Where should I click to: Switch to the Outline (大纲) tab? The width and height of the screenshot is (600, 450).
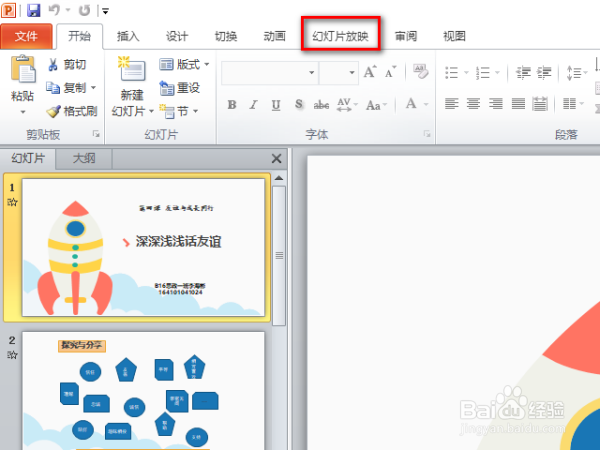(84, 158)
